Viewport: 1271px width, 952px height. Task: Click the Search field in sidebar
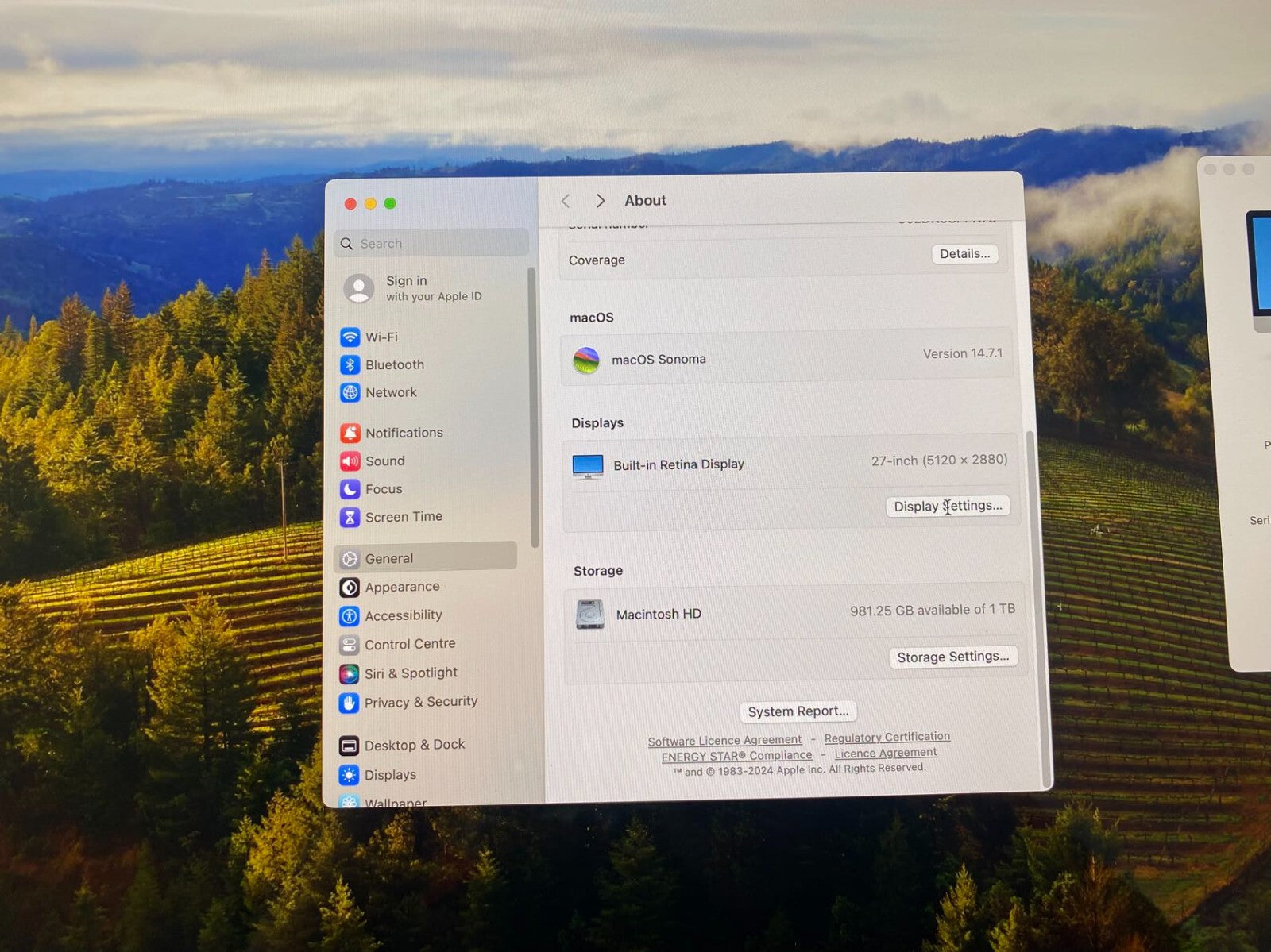tap(433, 244)
